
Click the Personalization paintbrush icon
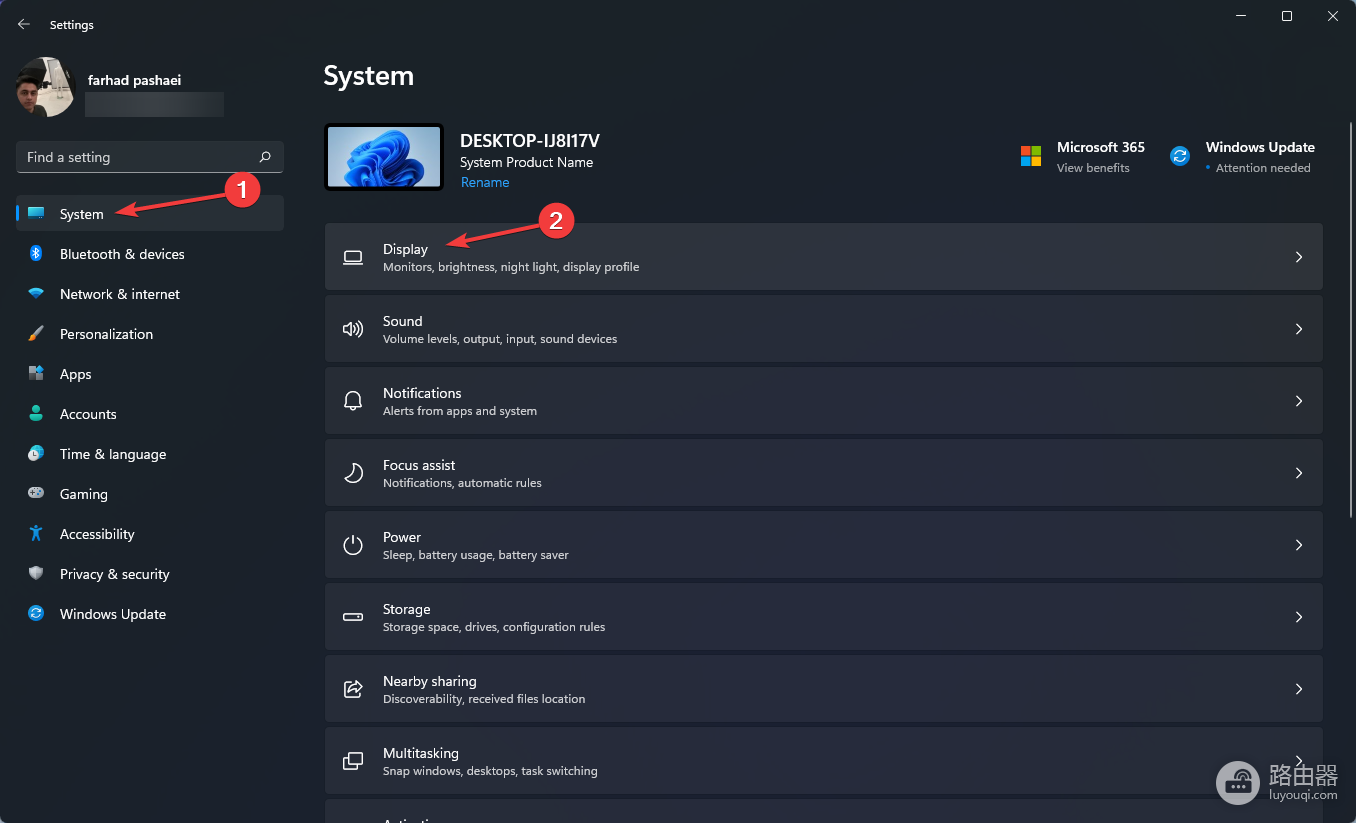coord(36,334)
